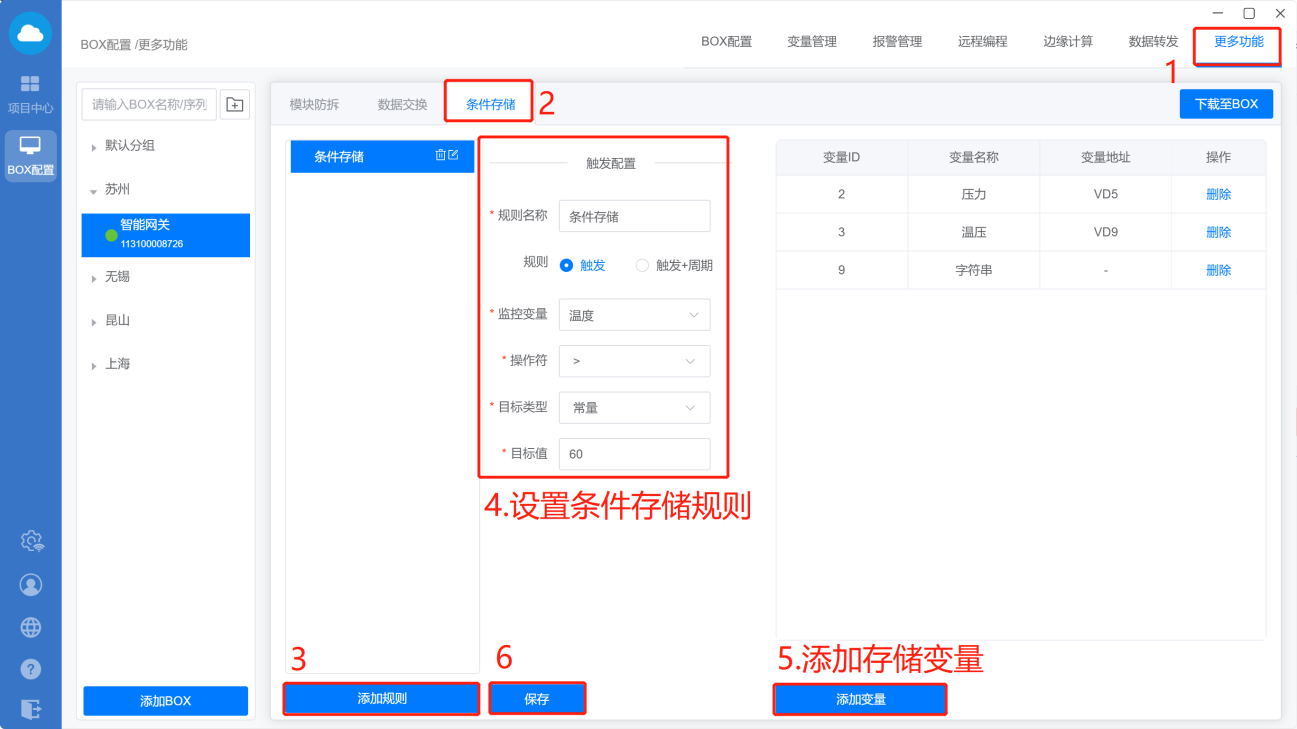Screen dimensions: 1297x729
Task: Click the 字符串 variable name cell
Action: pyautogui.click(x=974, y=270)
